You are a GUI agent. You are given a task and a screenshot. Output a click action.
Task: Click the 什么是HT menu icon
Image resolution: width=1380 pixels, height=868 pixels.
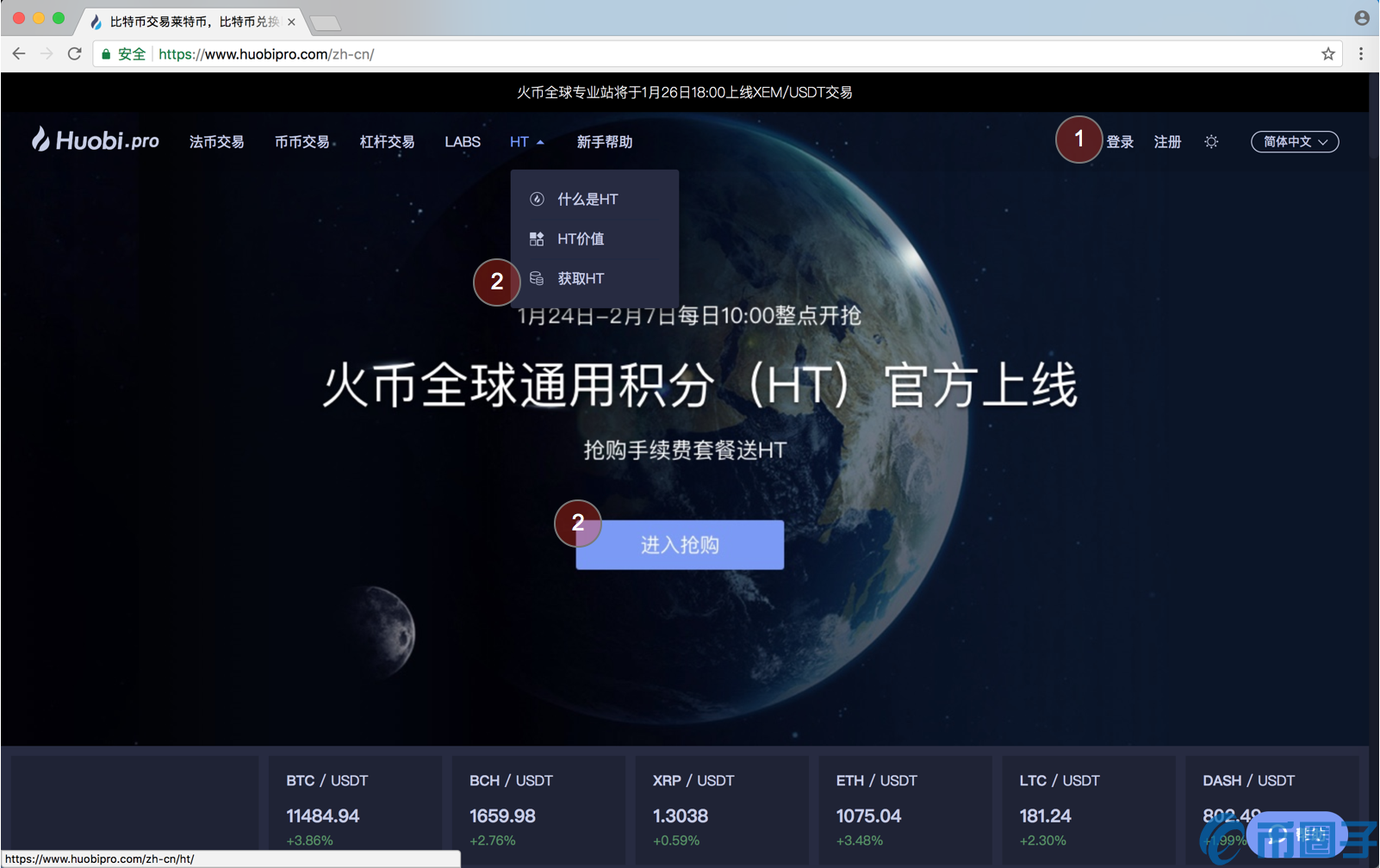pyautogui.click(x=537, y=199)
